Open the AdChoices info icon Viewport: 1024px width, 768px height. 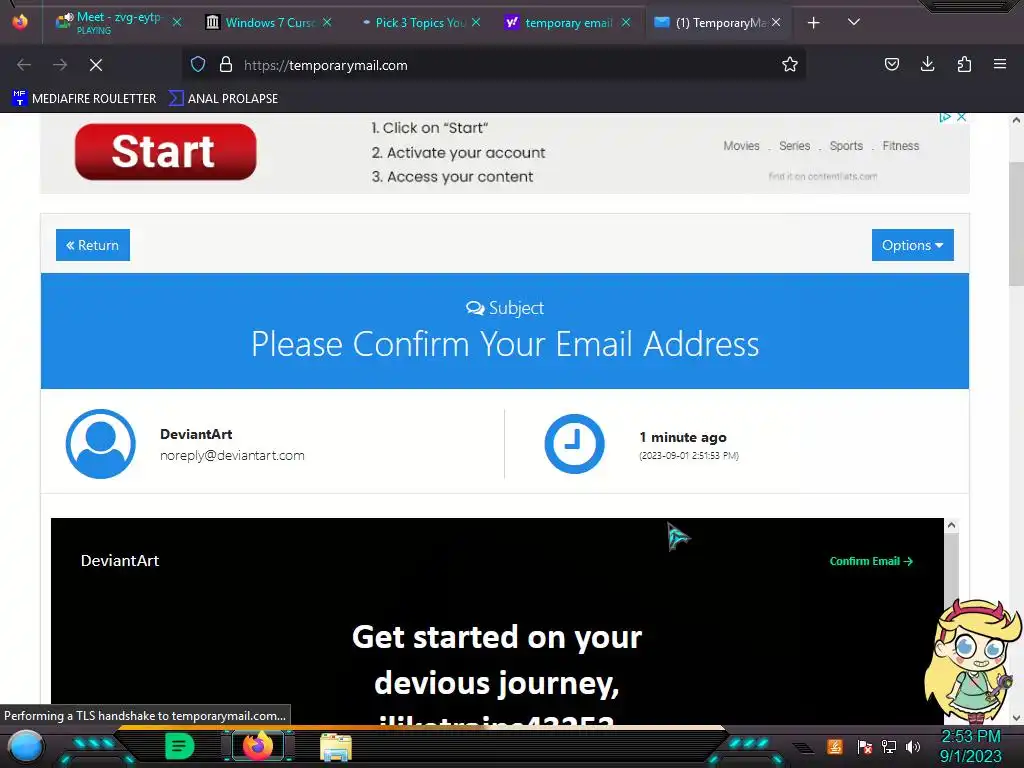pyautogui.click(x=944, y=118)
